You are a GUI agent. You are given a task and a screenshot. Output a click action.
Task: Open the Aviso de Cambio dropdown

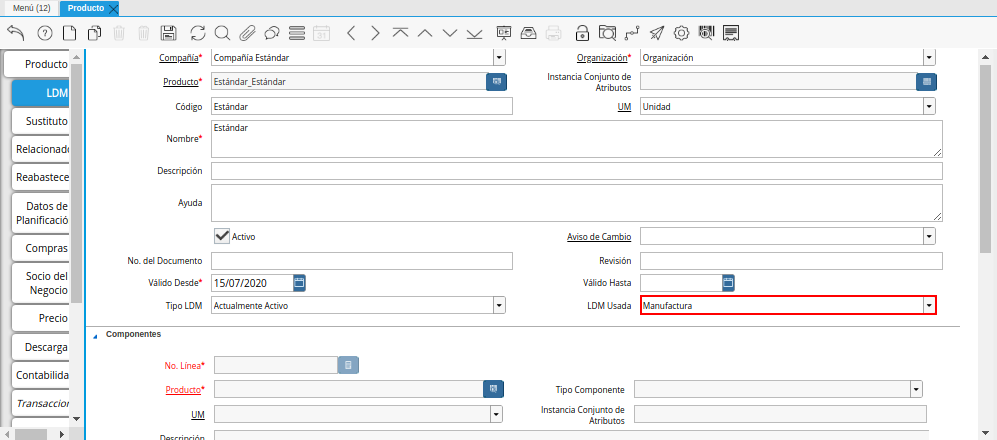pyautogui.click(x=928, y=237)
